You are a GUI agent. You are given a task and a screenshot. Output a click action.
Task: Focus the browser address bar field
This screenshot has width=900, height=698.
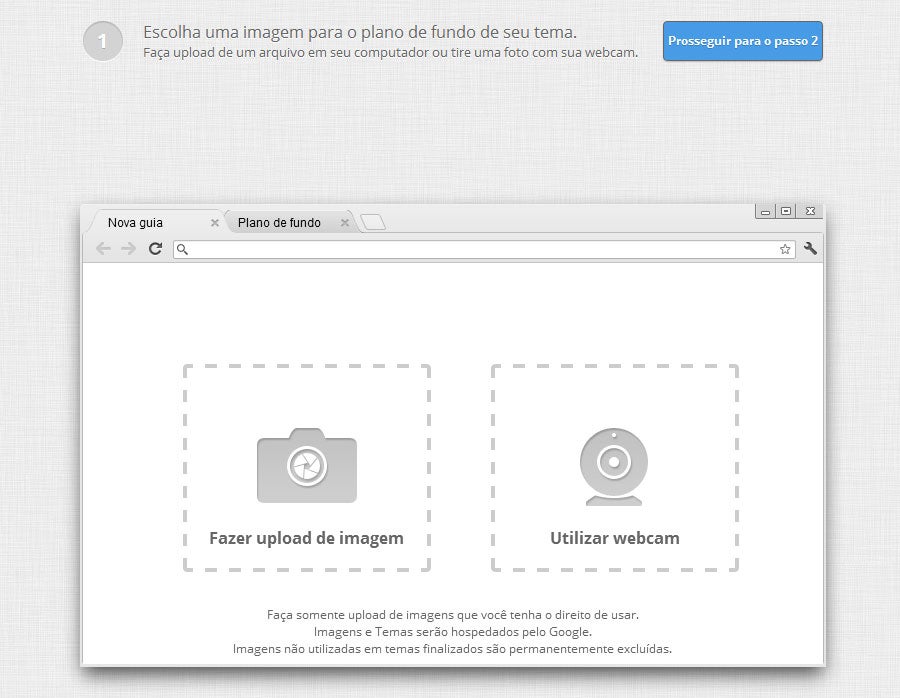click(x=480, y=249)
